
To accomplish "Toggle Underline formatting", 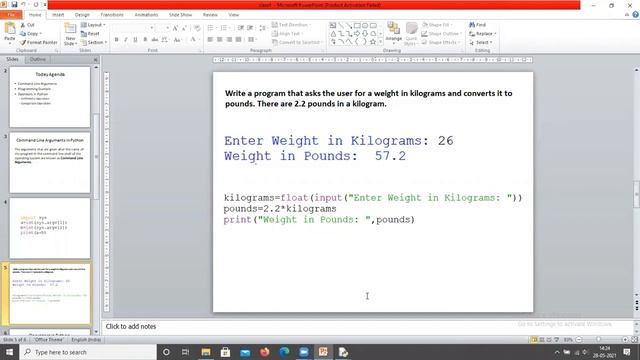I will click(x=135, y=40).
